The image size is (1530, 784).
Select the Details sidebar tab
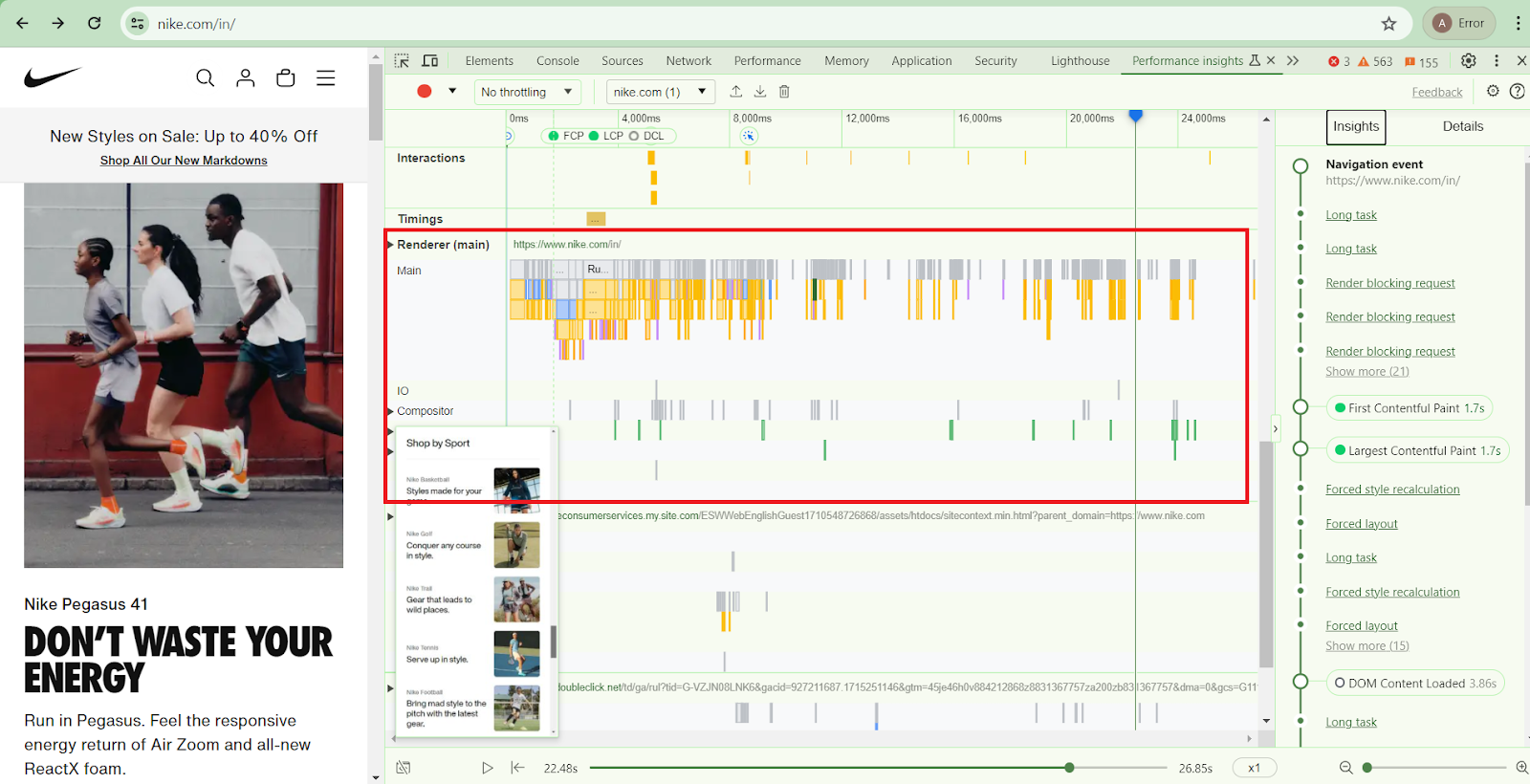click(x=1463, y=126)
